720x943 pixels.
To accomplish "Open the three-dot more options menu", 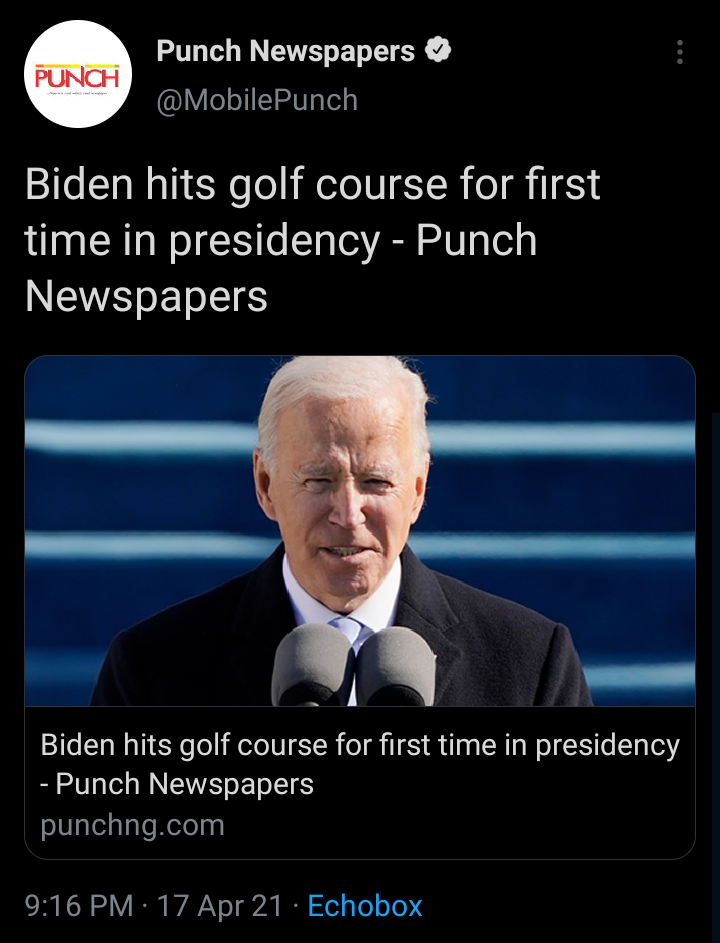I will coord(680,52).
